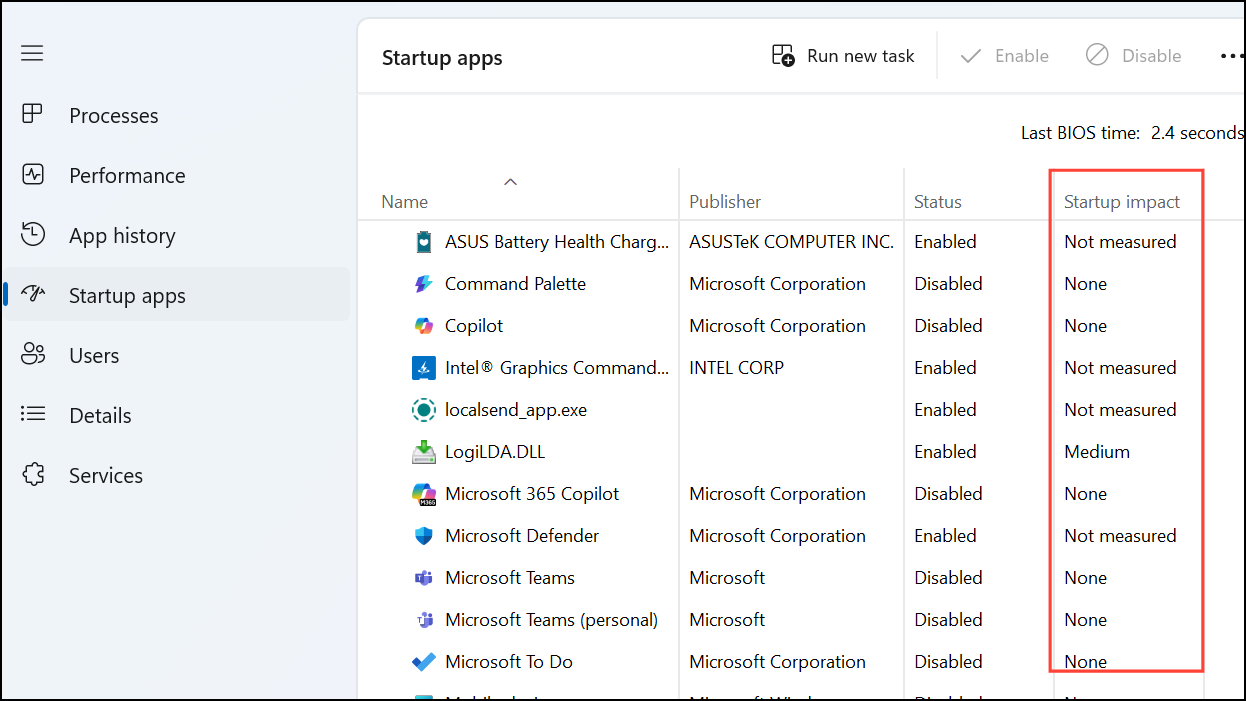Open the Processes tab
The height and width of the screenshot is (701, 1246).
177,115
